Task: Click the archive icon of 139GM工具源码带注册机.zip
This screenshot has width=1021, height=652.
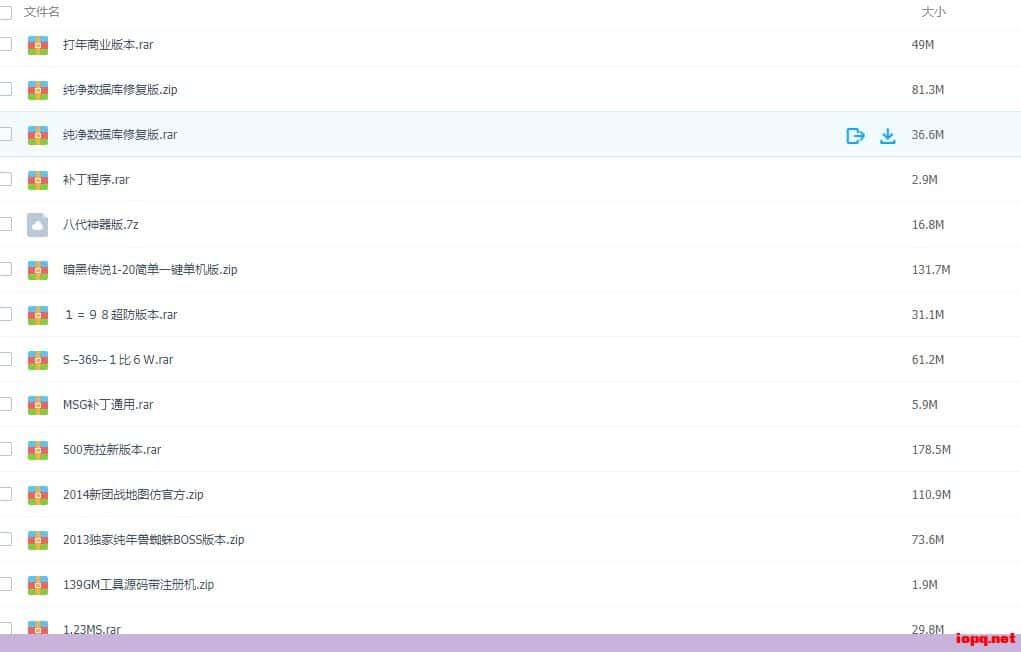Action: click(38, 585)
